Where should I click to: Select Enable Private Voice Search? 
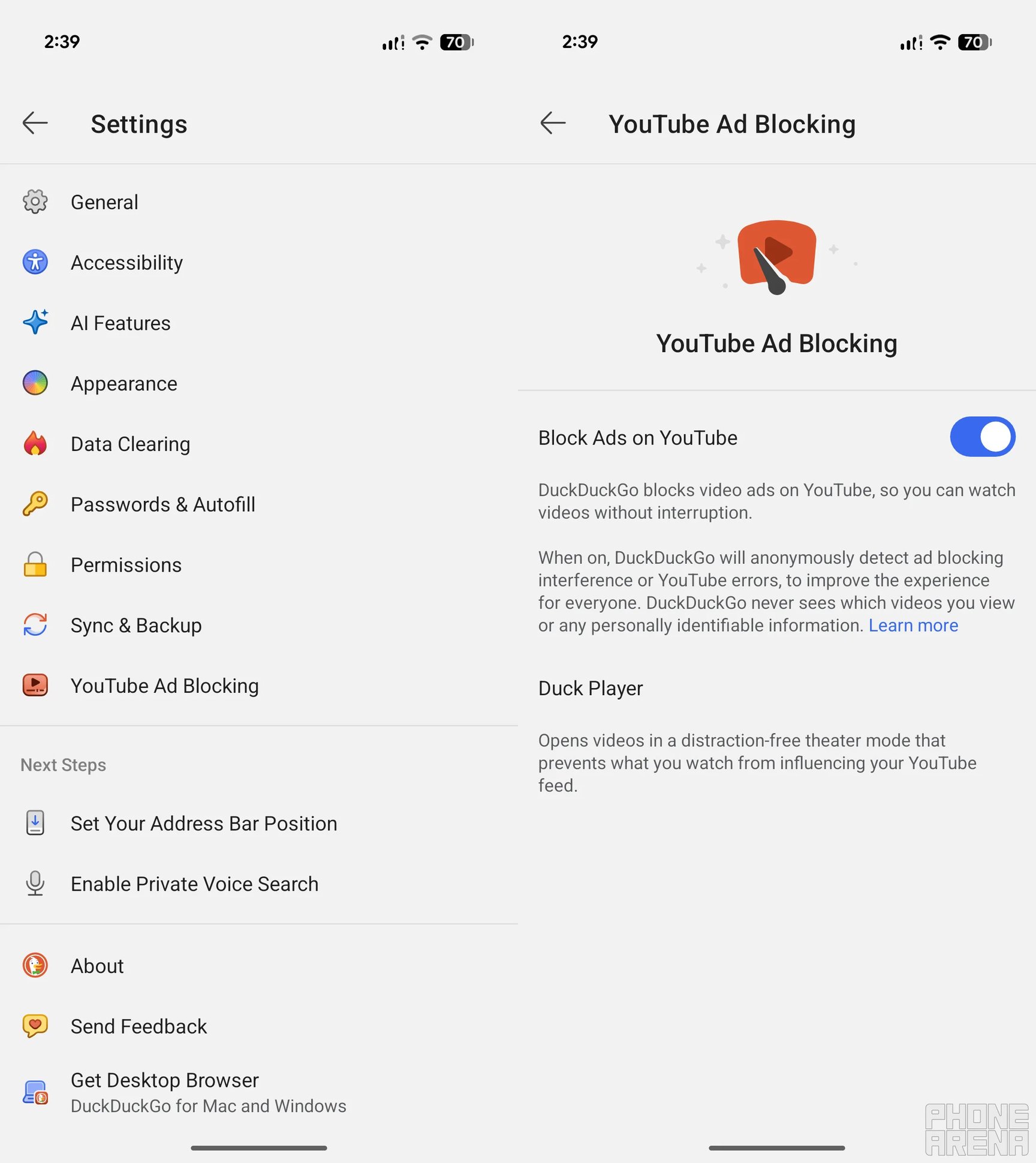259,884
